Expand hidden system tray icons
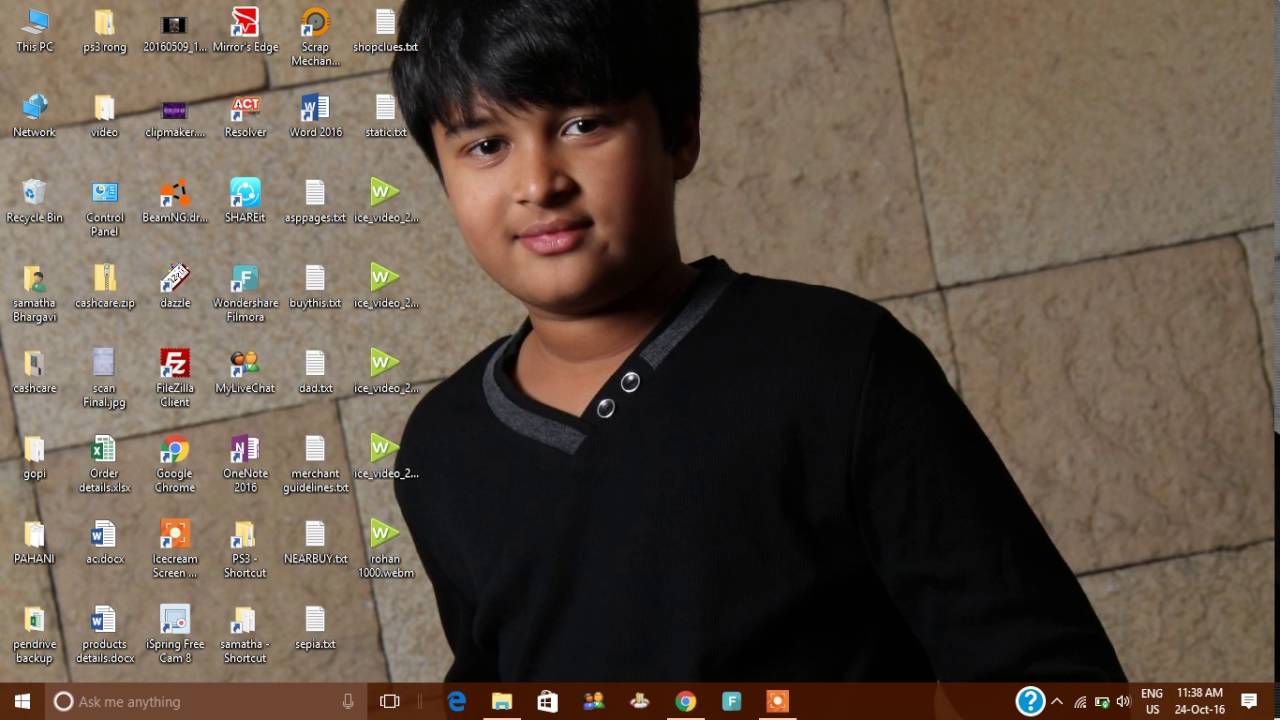 [1057, 702]
